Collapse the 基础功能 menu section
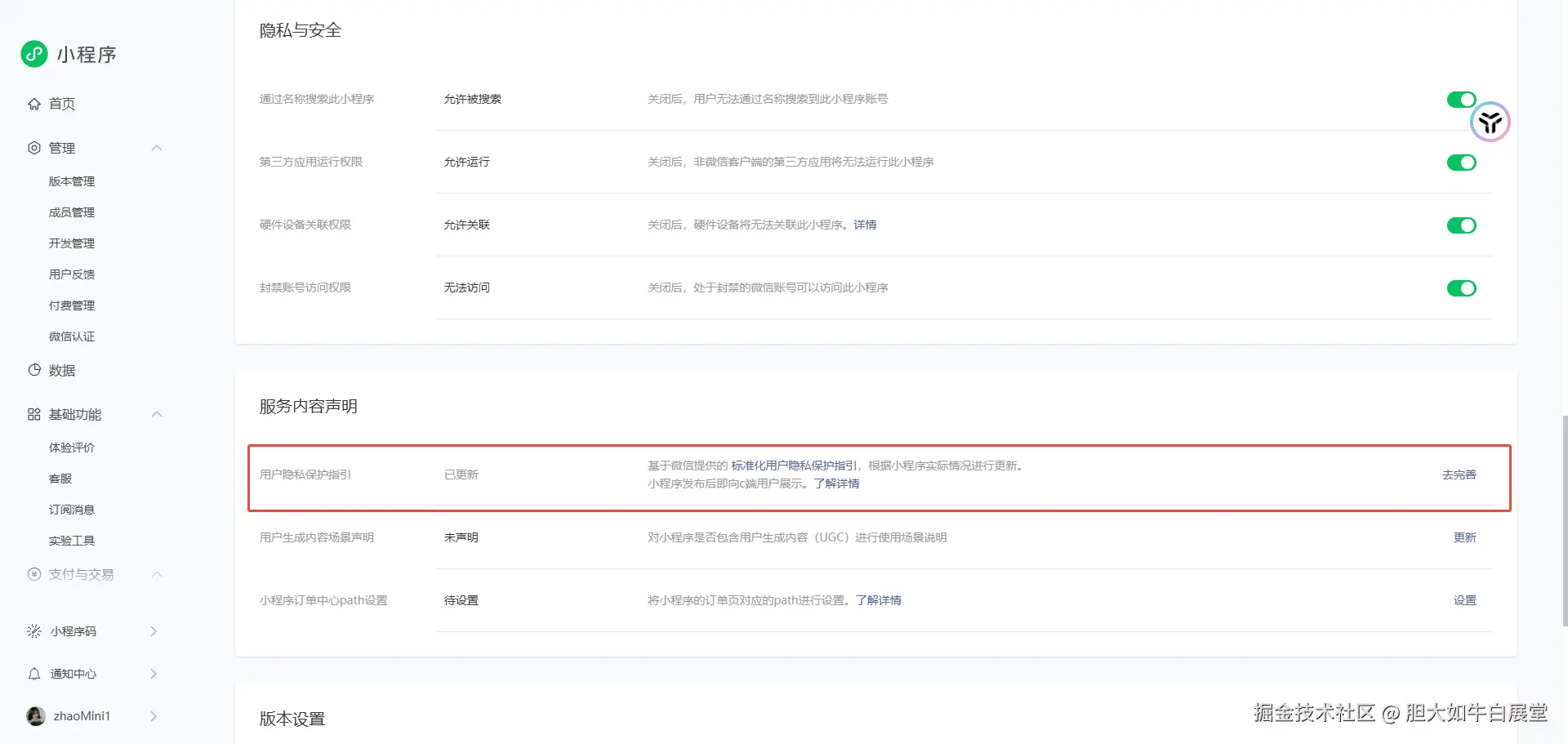 point(157,414)
